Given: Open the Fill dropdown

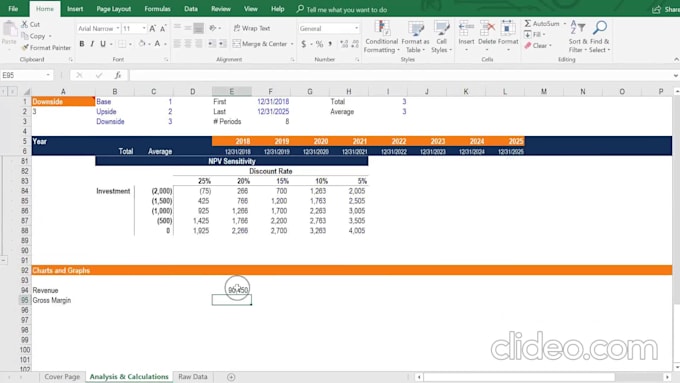Looking at the screenshot, I should 535,34.
